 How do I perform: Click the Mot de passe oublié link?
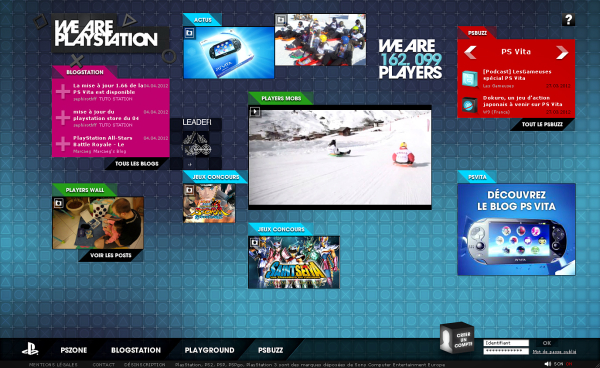(x=554, y=352)
